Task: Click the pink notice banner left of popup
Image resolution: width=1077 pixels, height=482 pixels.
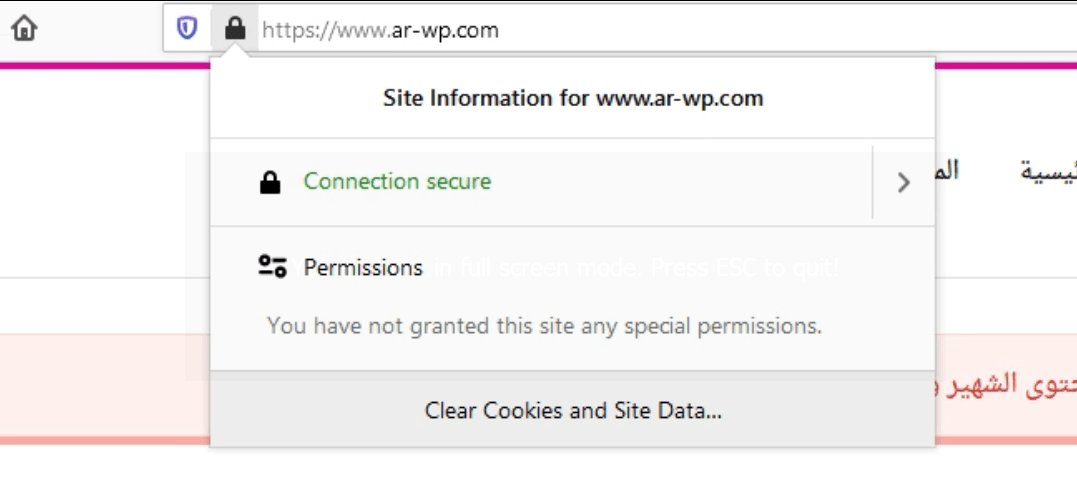Action: [x=100, y=385]
